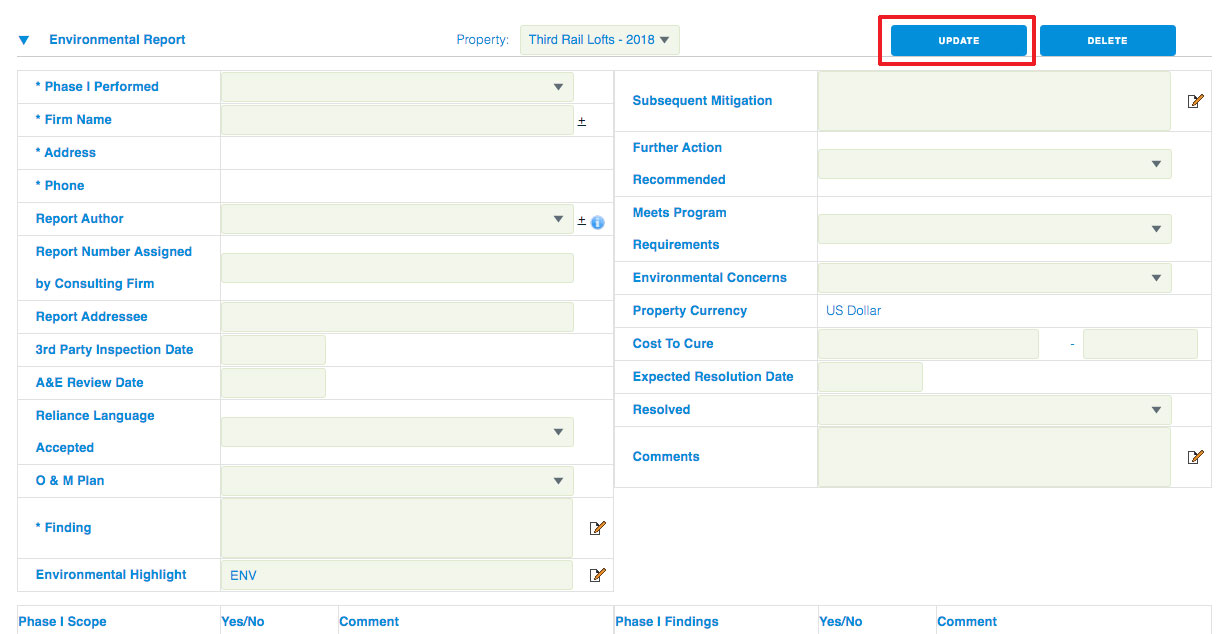Screen dimensions: 1225x634
Task: Click the Report Author info icon
Action: pos(598,222)
